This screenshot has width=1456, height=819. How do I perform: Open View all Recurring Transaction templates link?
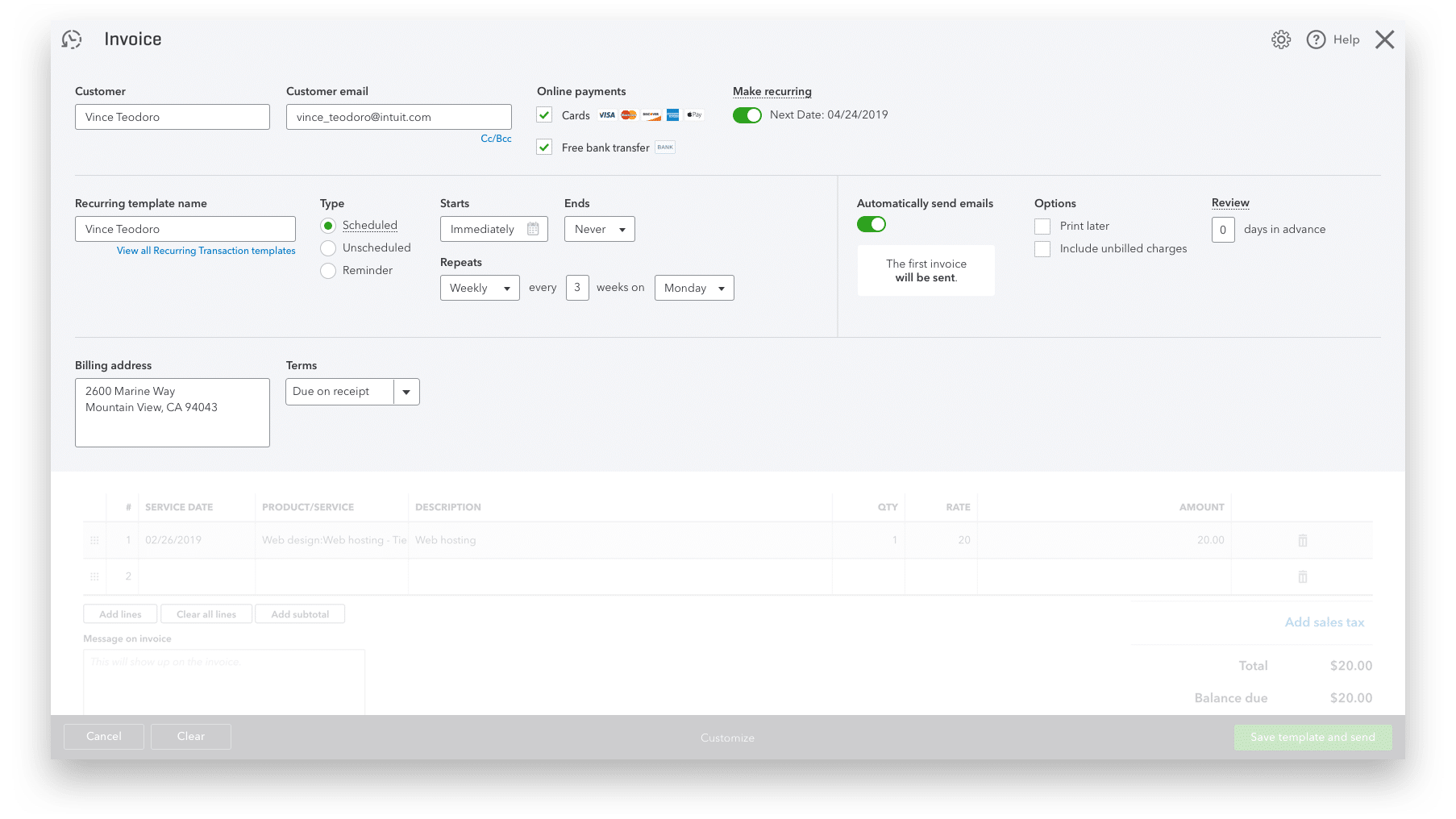click(206, 251)
